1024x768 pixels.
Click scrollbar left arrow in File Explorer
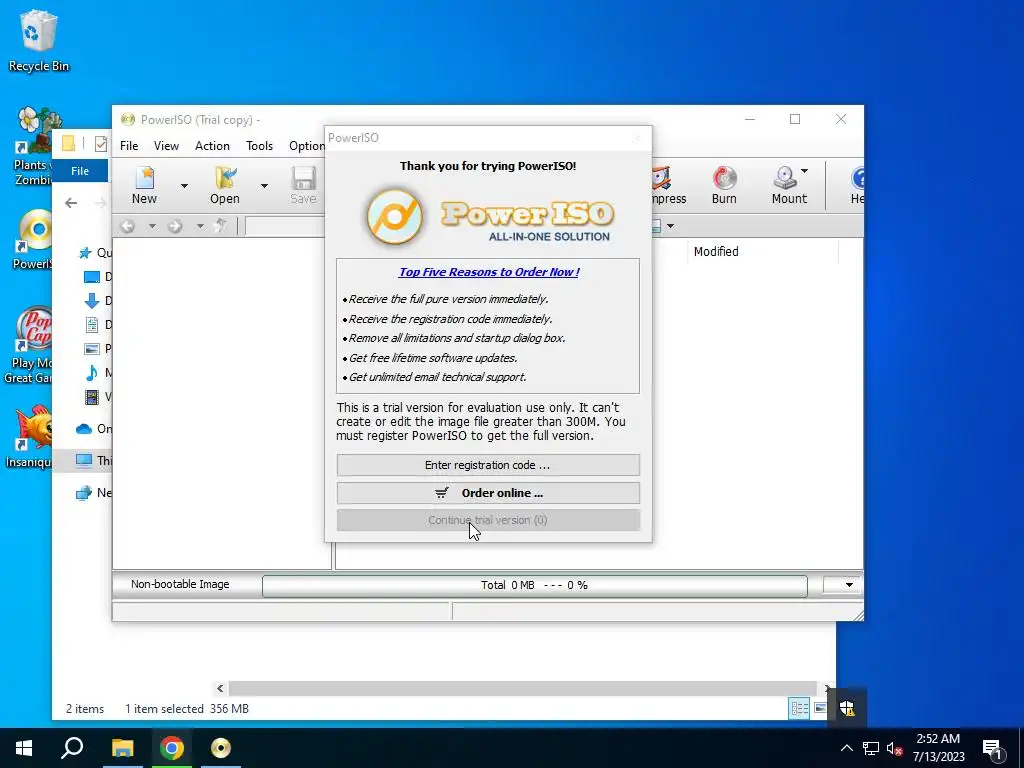tap(220, 688)
